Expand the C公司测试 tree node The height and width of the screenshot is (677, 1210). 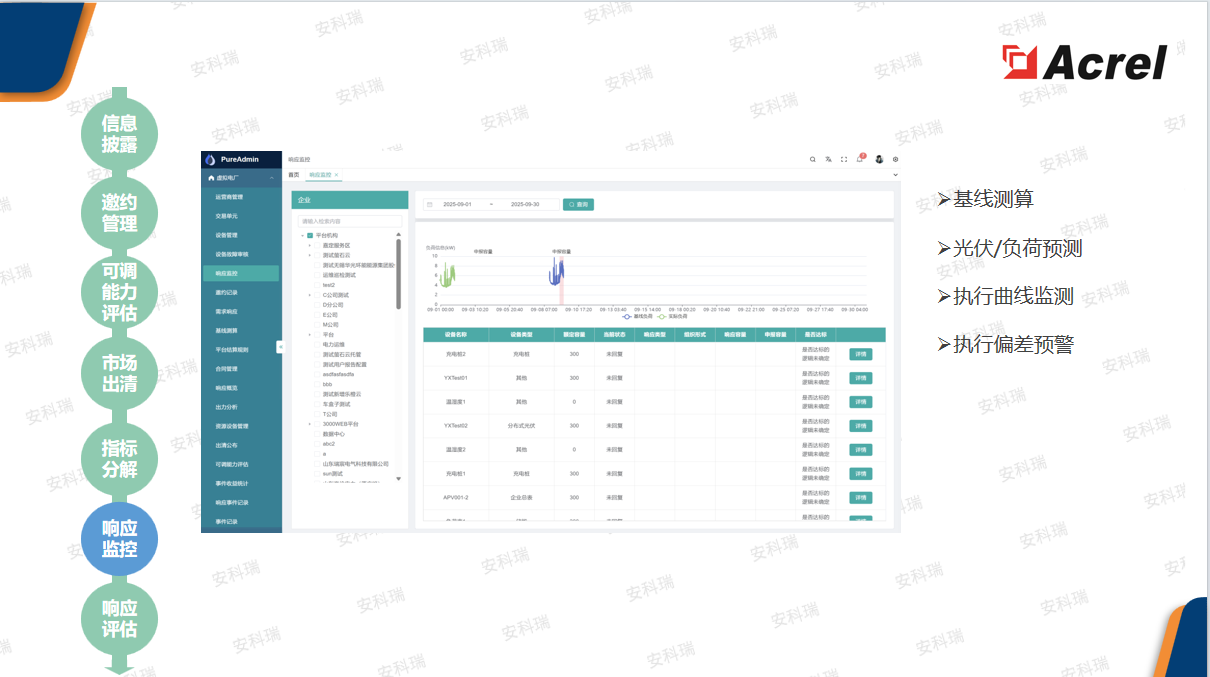pyautogui.click(x=310, y=295)
